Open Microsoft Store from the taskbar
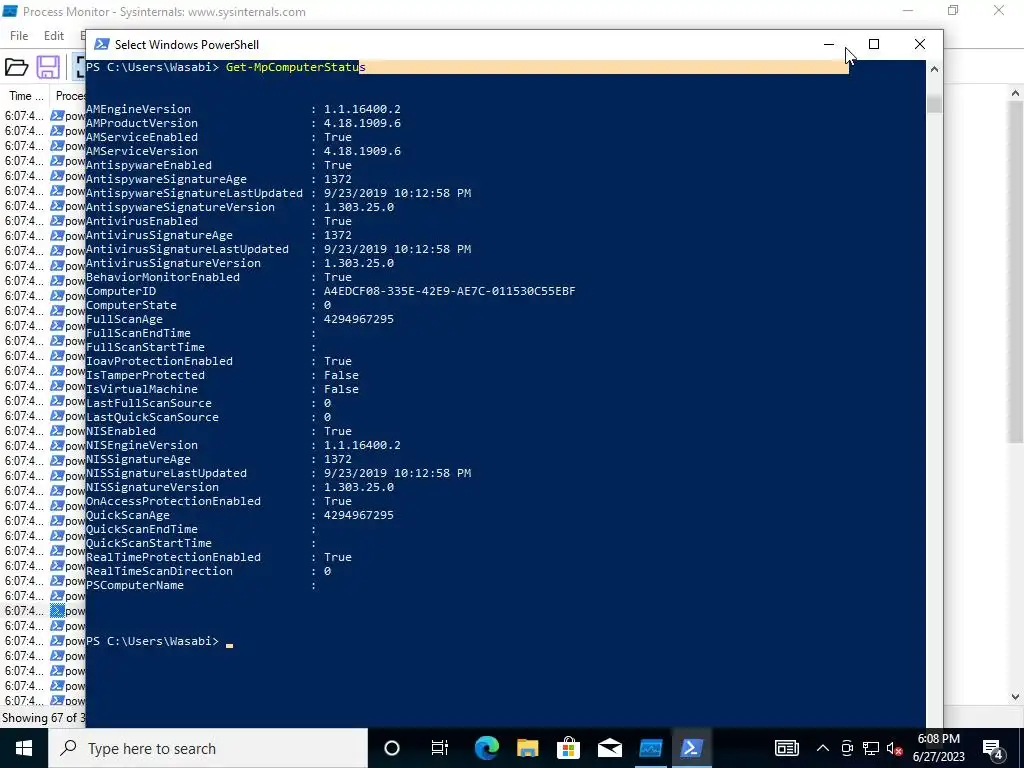Screen dimensions: 1024x768 (x=569, y=748)
